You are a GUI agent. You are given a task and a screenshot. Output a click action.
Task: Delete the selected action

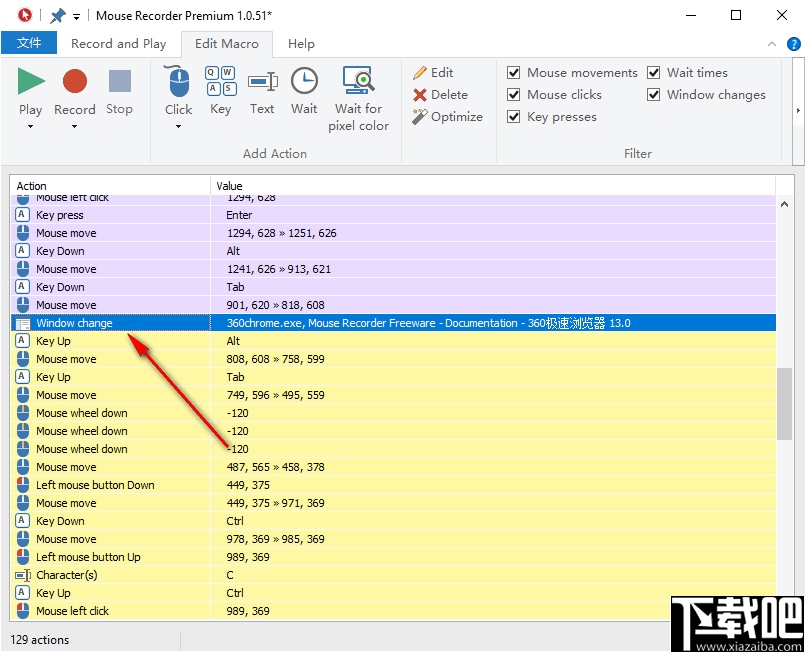tap(440, 95)
